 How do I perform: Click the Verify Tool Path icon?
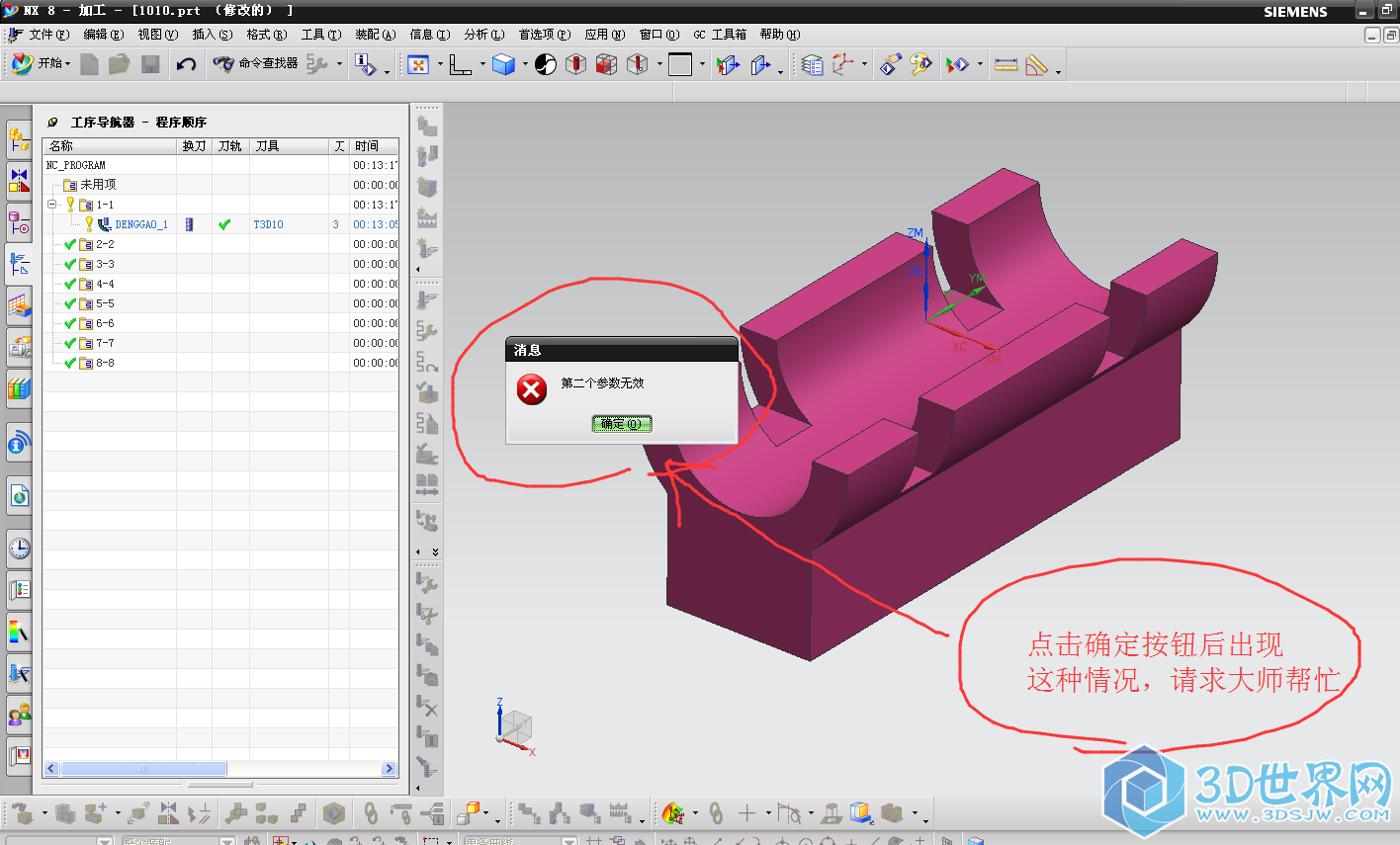click(427, 392)
